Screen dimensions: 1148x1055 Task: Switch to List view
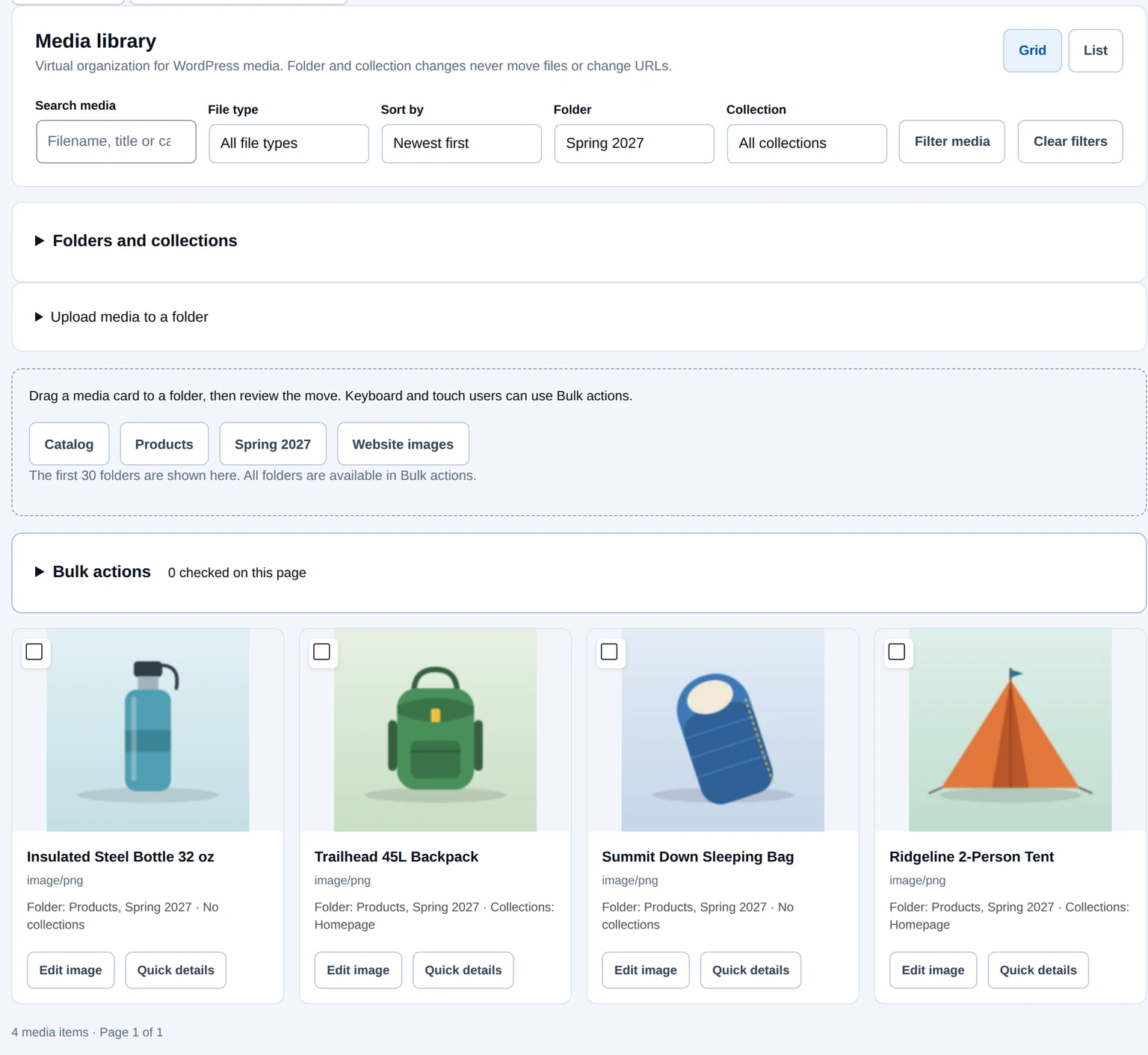[1095, 51]
